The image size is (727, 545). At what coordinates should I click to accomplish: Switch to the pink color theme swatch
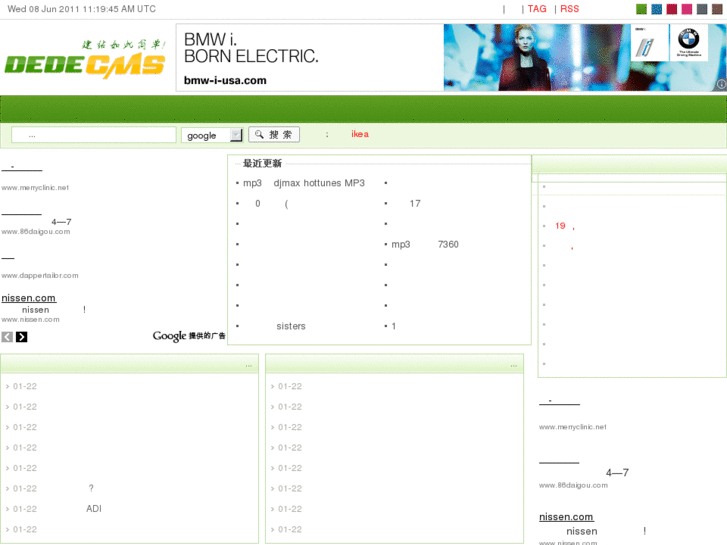pyautogui.click(x=687, y=9)
